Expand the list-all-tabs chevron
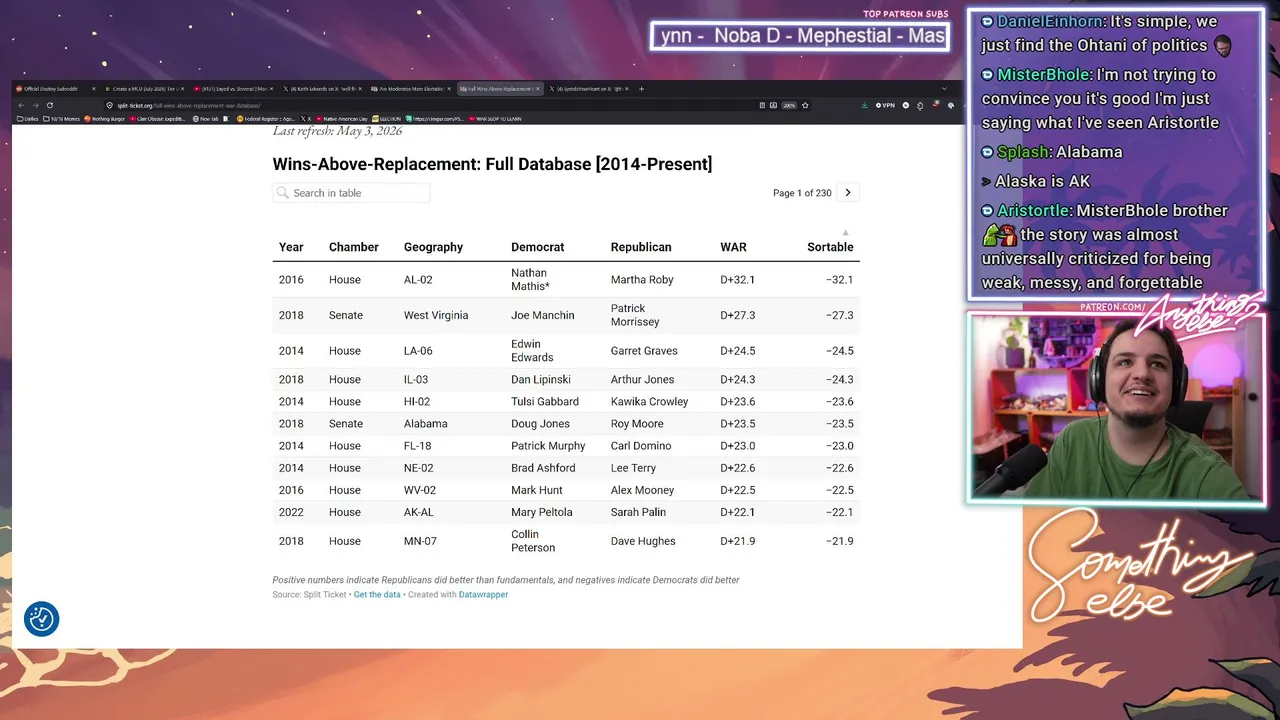 [x=944, y=88]
